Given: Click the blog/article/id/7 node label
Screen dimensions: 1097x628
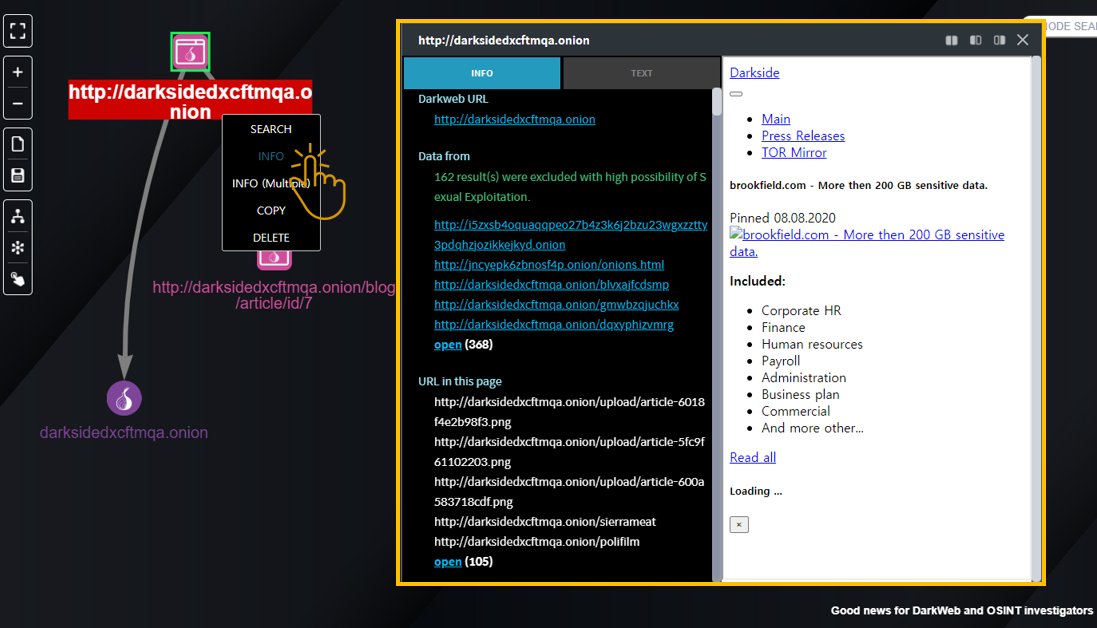Looking at the screenshot, I should pyautogui.click(x=274, y=295).
